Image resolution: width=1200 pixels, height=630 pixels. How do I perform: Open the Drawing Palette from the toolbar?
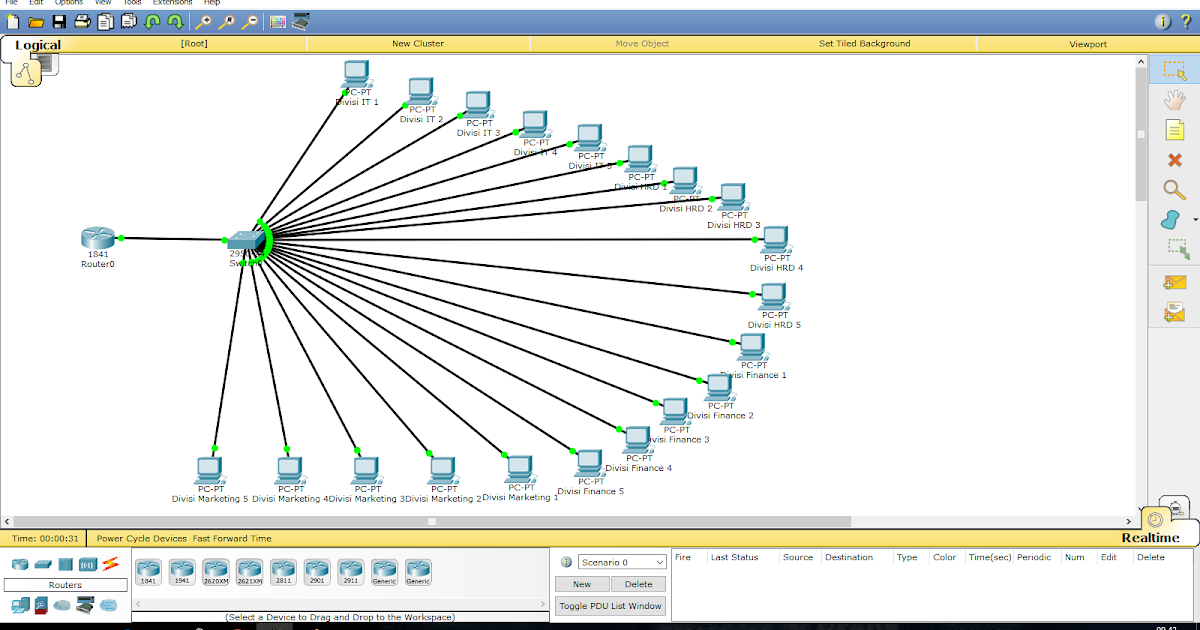(277, 21)
